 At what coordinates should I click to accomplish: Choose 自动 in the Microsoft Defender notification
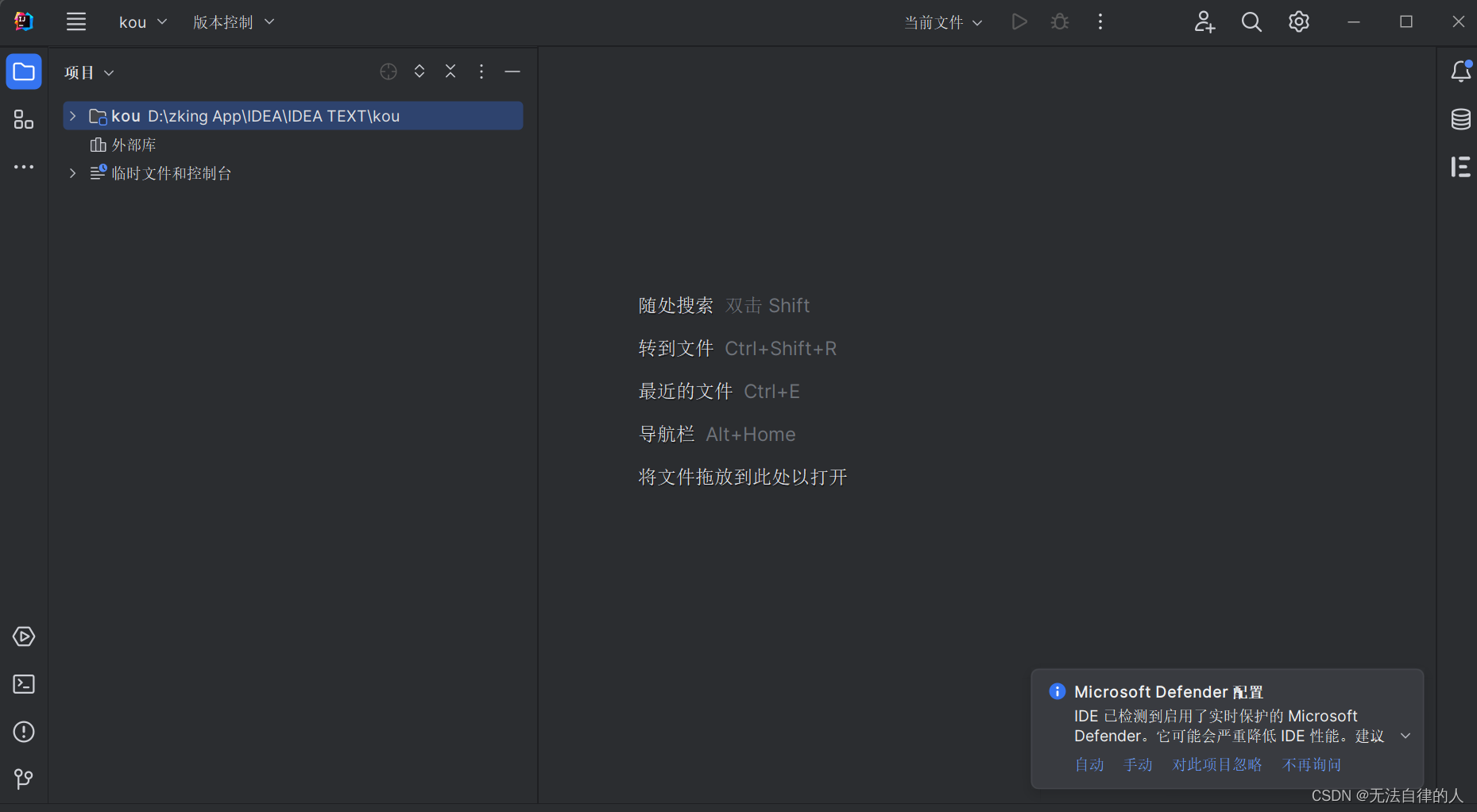(x=1088, y=764)
